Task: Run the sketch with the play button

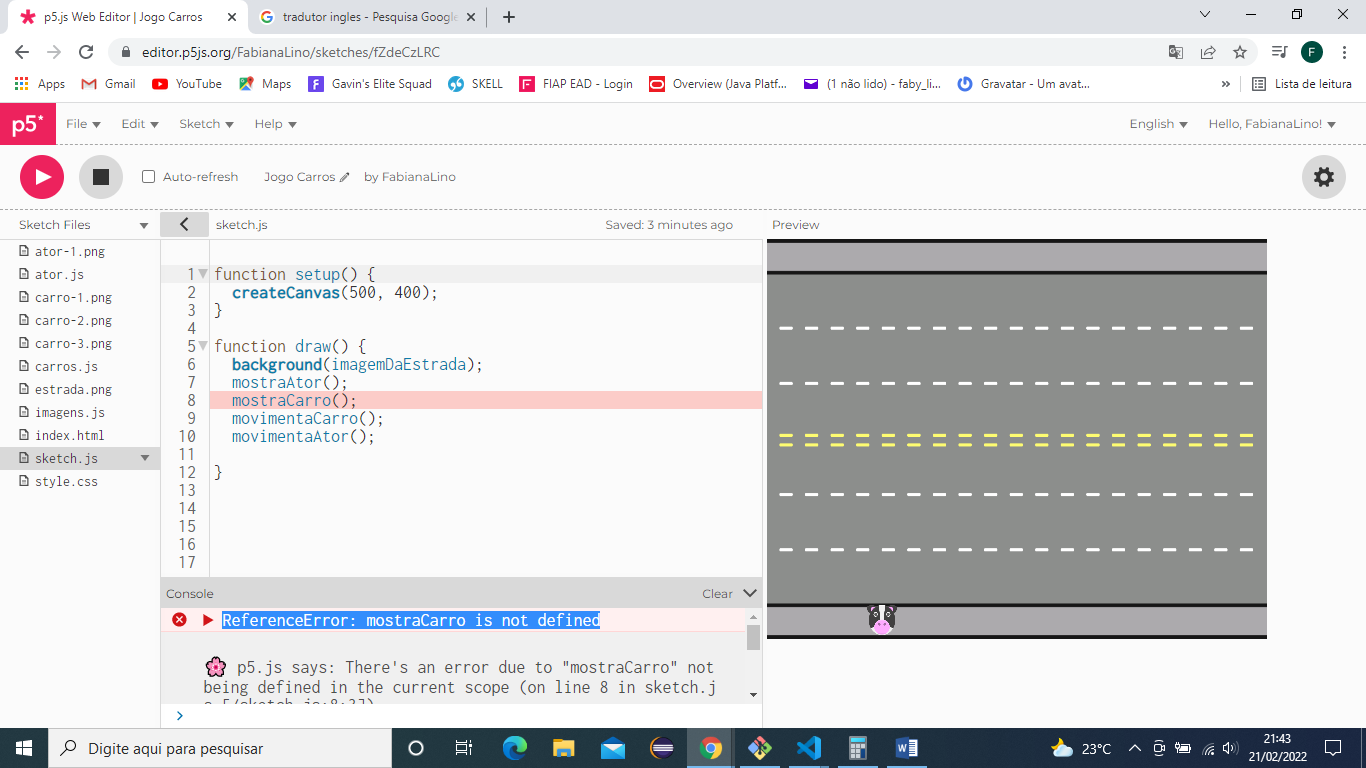Action: click(42, 177)
